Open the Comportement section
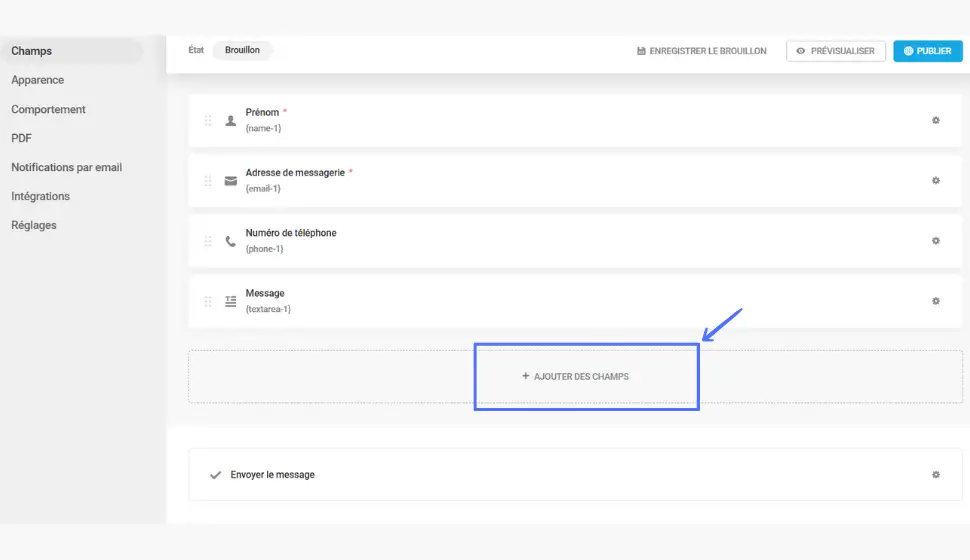Screen dimensions: 970x560 point(48,109)
